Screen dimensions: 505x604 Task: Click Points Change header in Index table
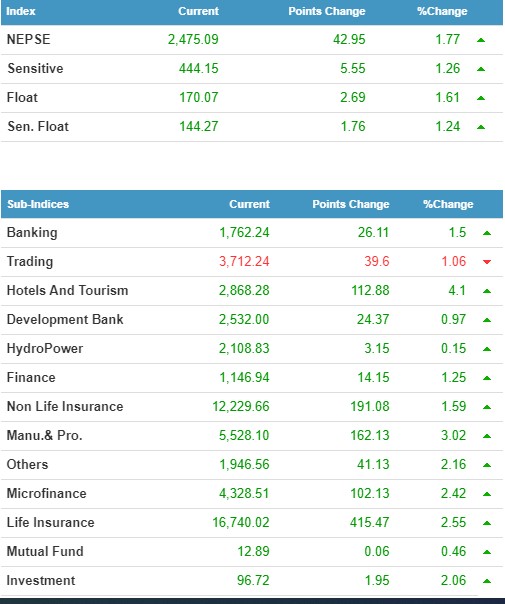pyautogui.click(x=327, y=11)
